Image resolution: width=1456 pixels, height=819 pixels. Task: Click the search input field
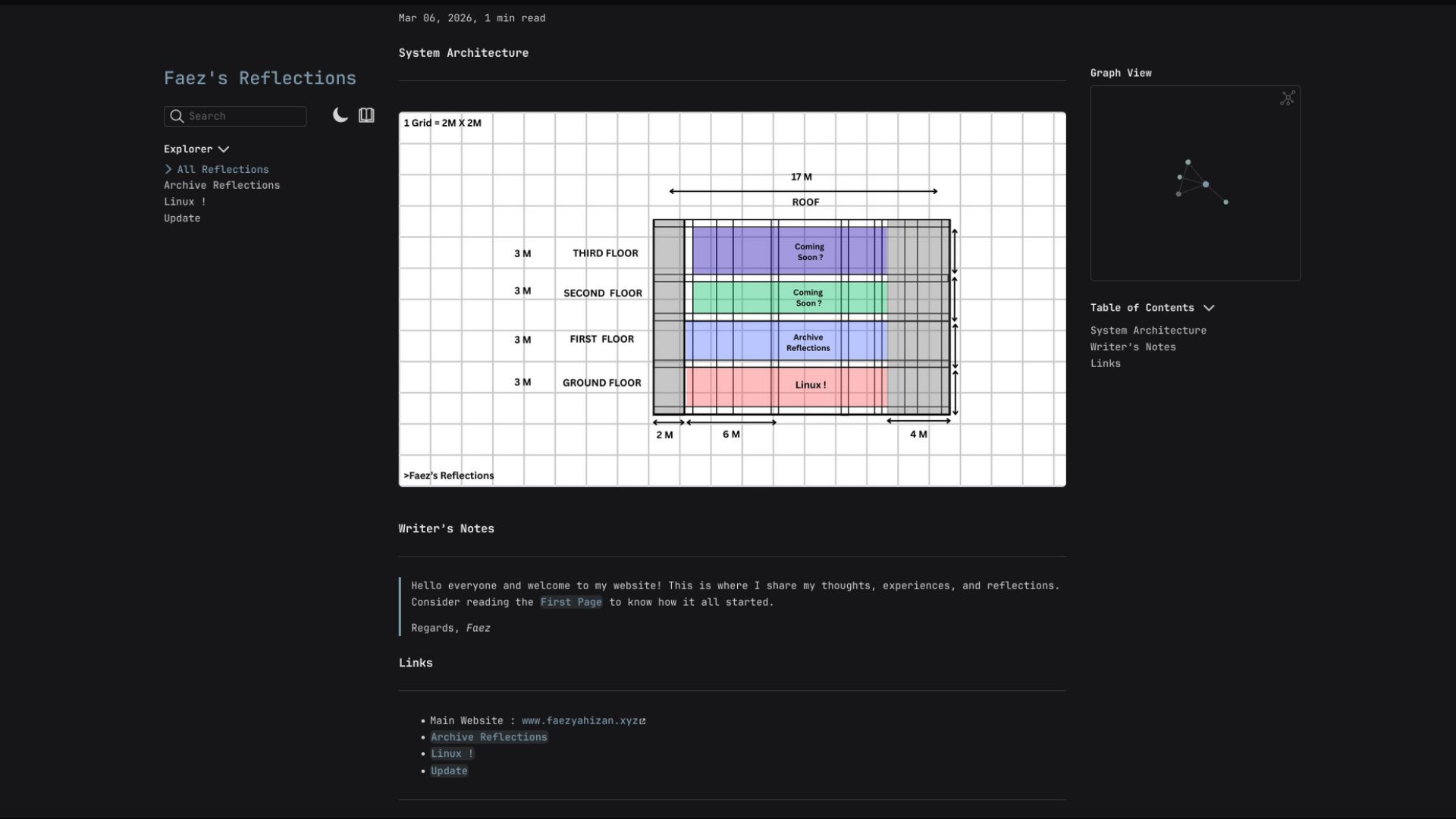tap(243, 116)
